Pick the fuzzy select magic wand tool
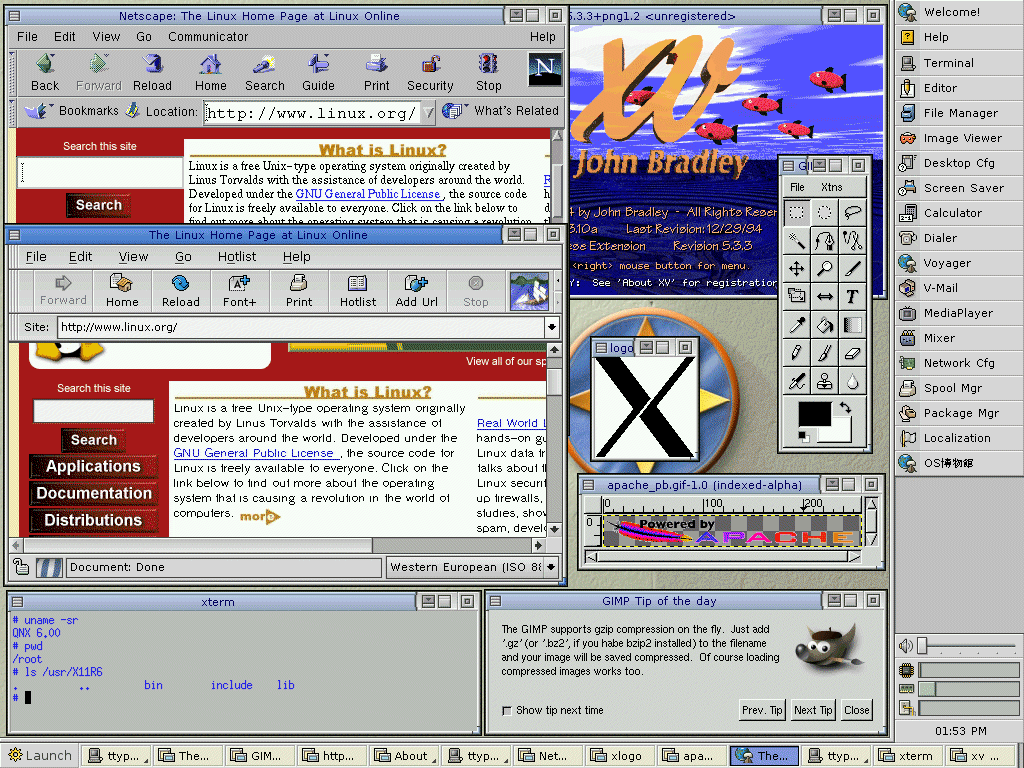Viewport: 1024px width, 768px height. [x=796, y=240]
